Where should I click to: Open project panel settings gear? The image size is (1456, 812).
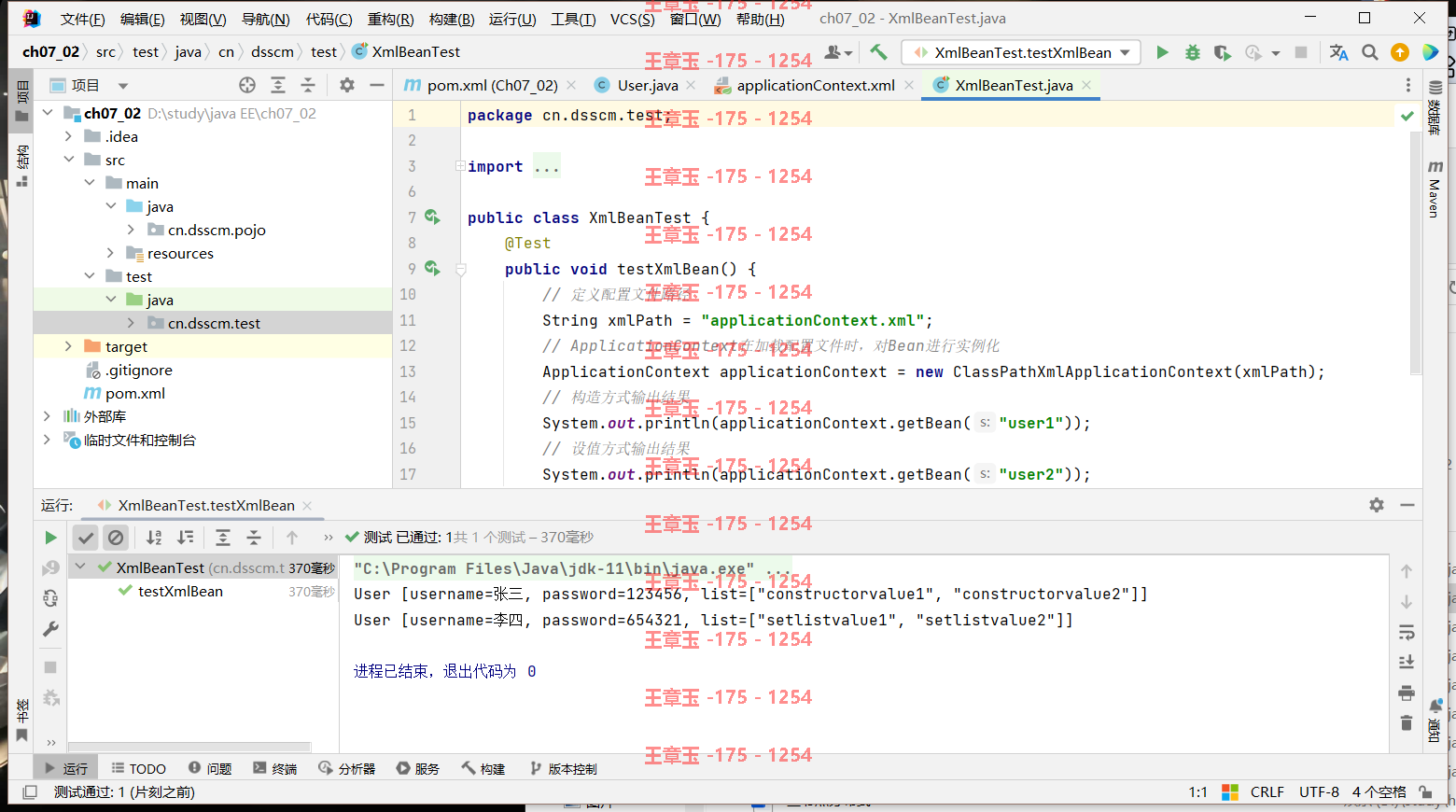point(347,85)
